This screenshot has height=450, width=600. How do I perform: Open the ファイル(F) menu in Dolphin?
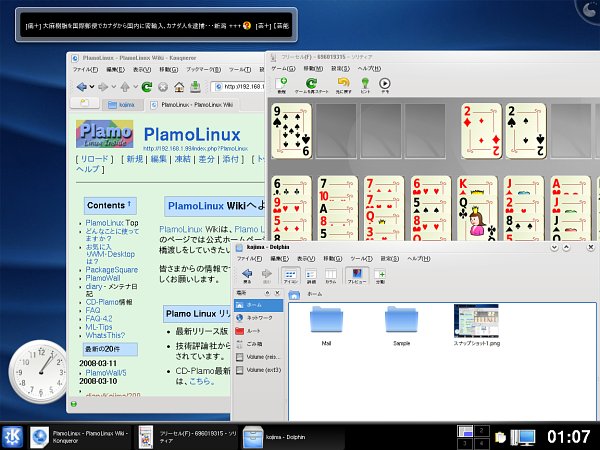pyautogui.click(x=249, y=259)
